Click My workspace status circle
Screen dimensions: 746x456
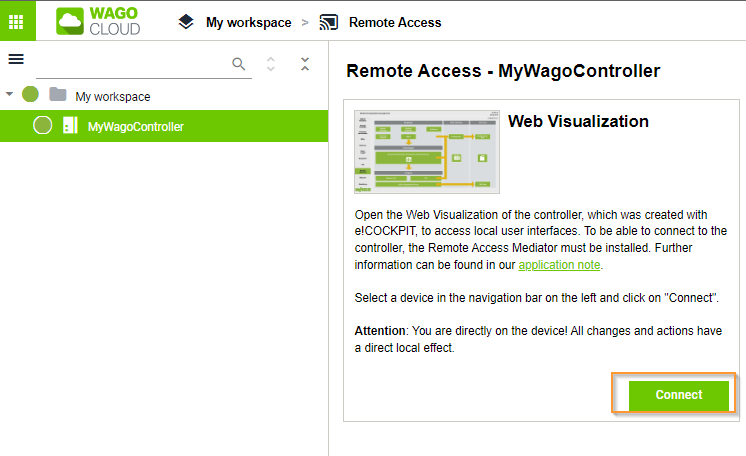(x=30, y=94)
